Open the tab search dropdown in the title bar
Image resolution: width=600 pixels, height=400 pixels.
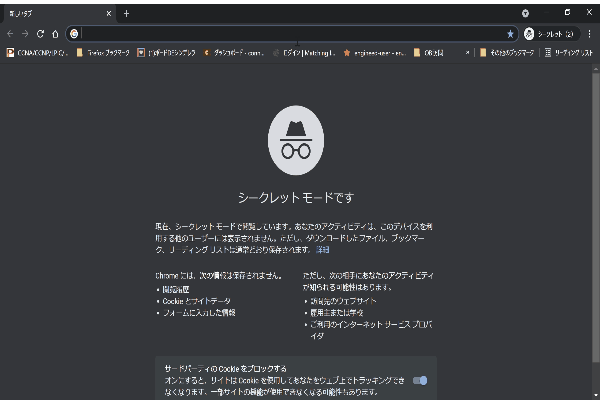[525, 13]
